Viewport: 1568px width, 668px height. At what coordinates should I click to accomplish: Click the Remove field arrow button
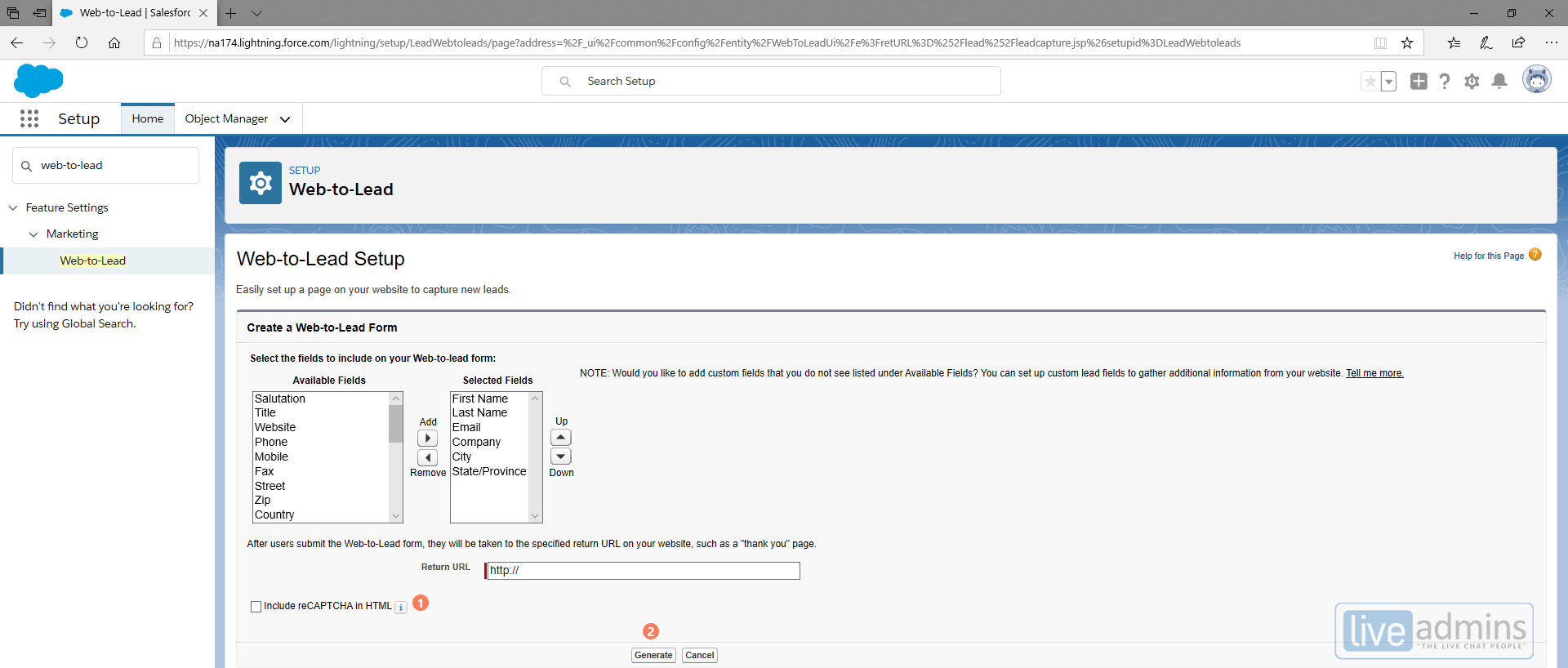(427, 457)
